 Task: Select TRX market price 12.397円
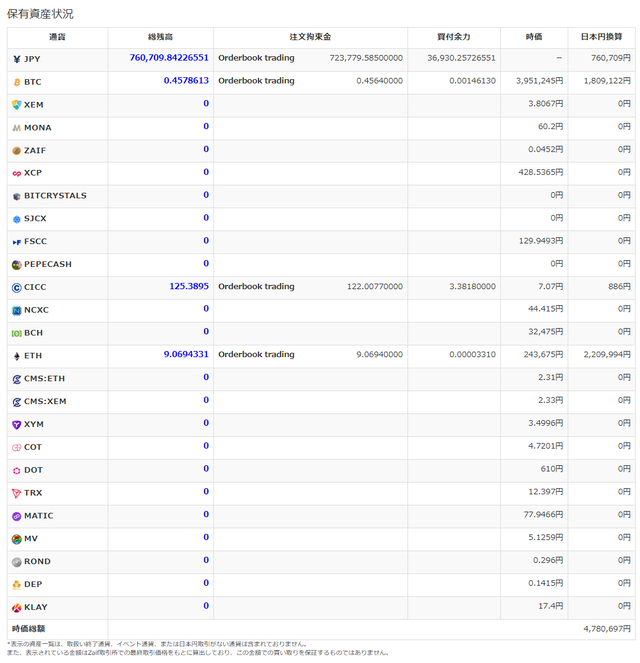pyautogui.click(x=546, y=492)
